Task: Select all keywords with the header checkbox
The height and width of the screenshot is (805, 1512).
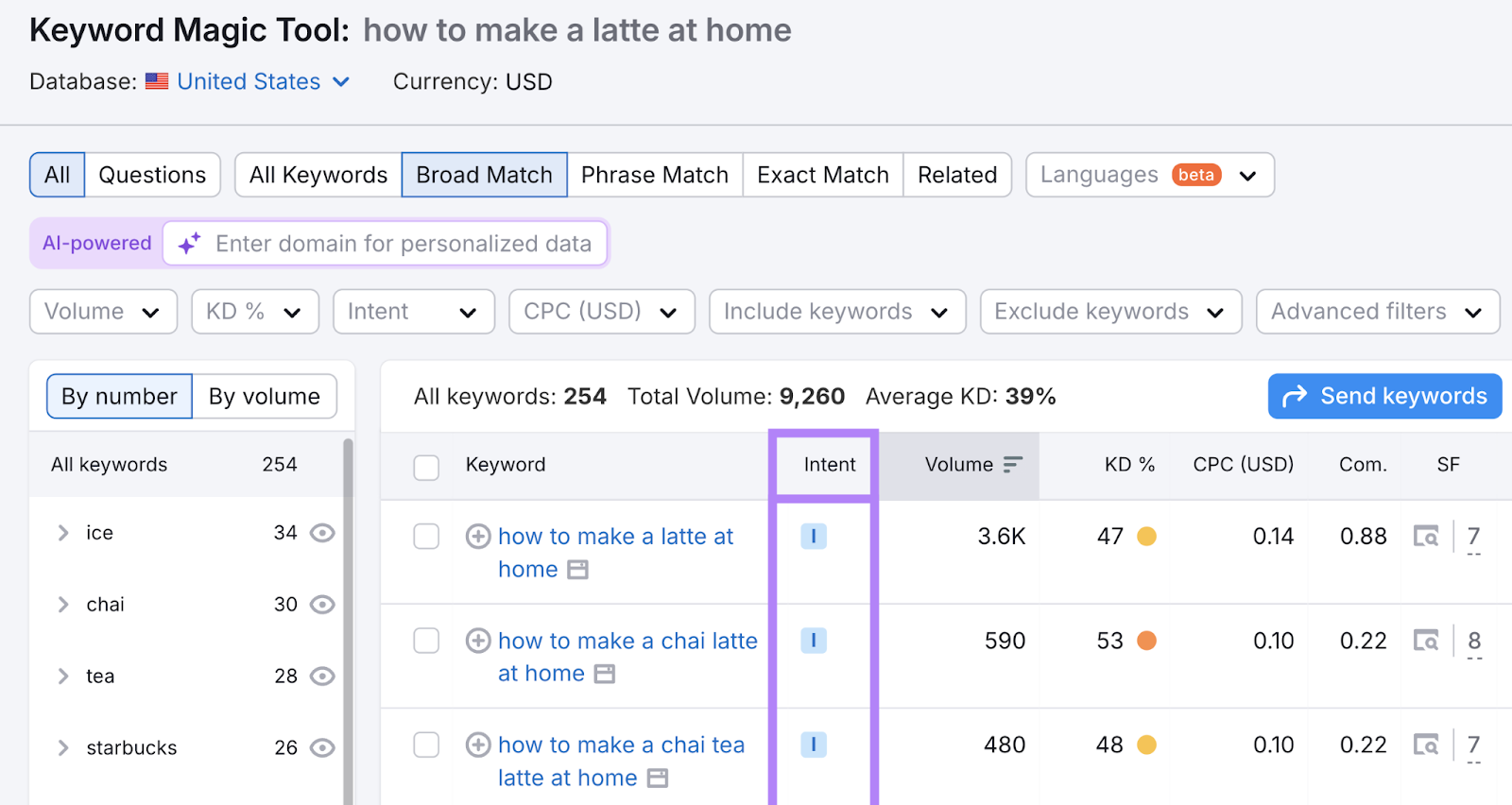Action: click(426, 466)
